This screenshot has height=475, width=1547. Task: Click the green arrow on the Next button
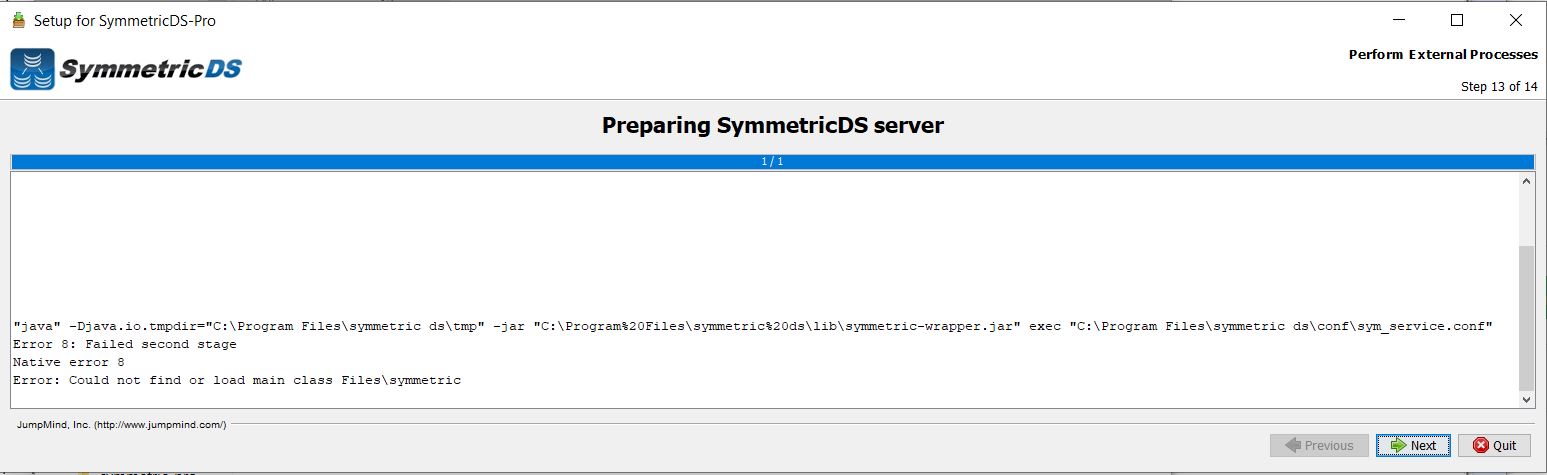[1396, 446]
